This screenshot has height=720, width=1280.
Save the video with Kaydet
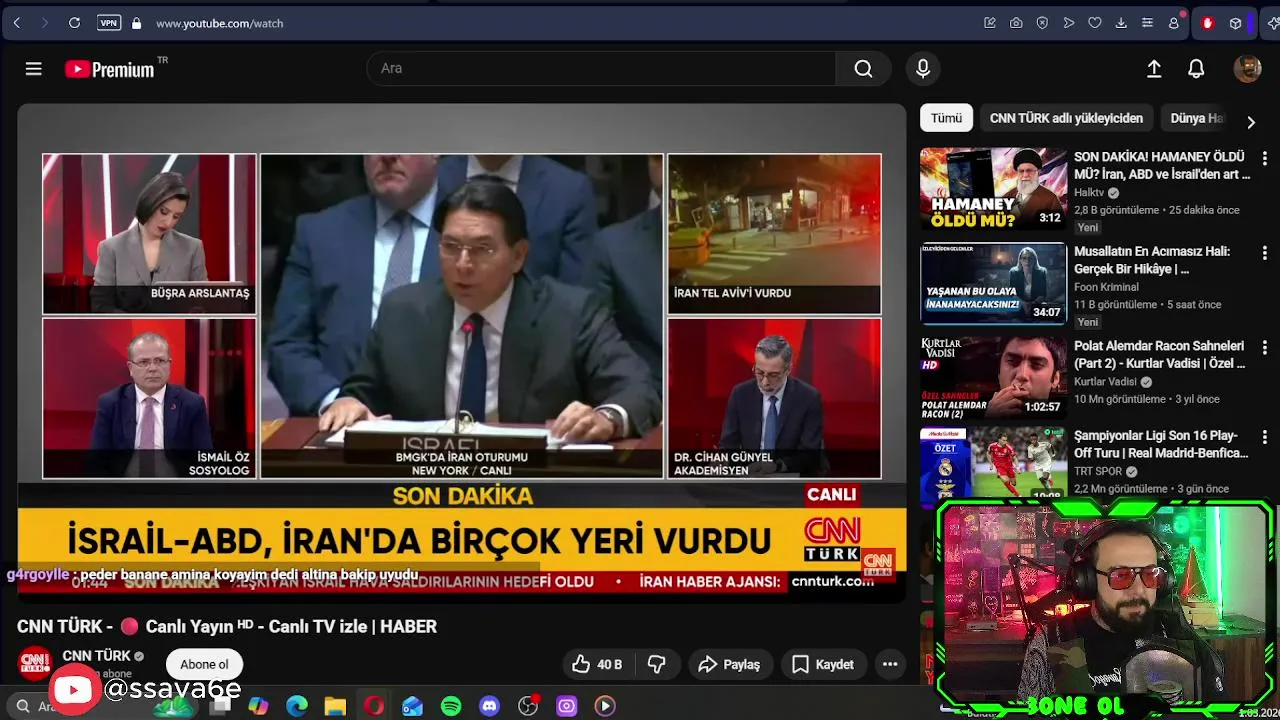click(x=823, y=664)
